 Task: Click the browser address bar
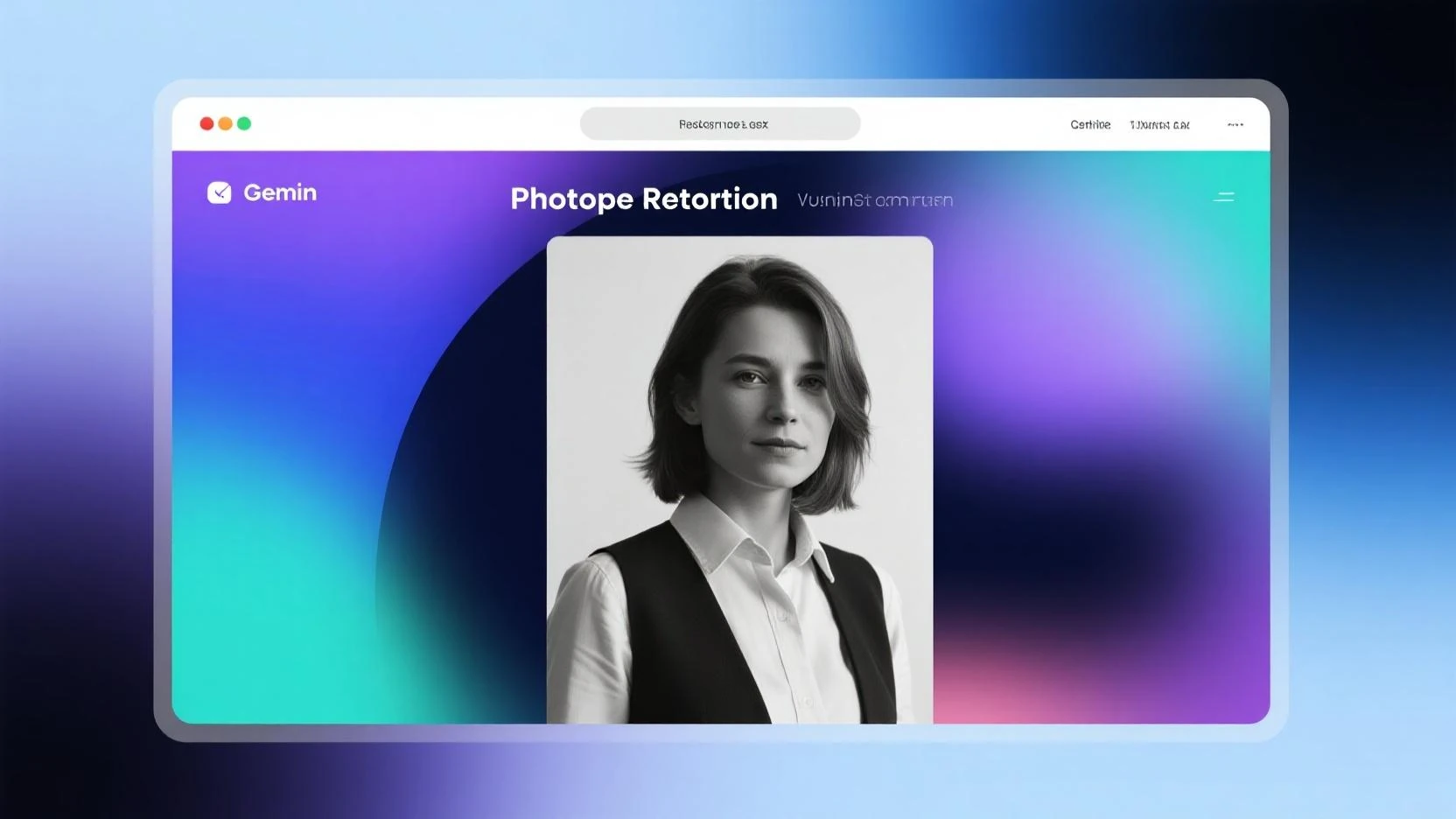pyautogui.click(x=720, y=124)
